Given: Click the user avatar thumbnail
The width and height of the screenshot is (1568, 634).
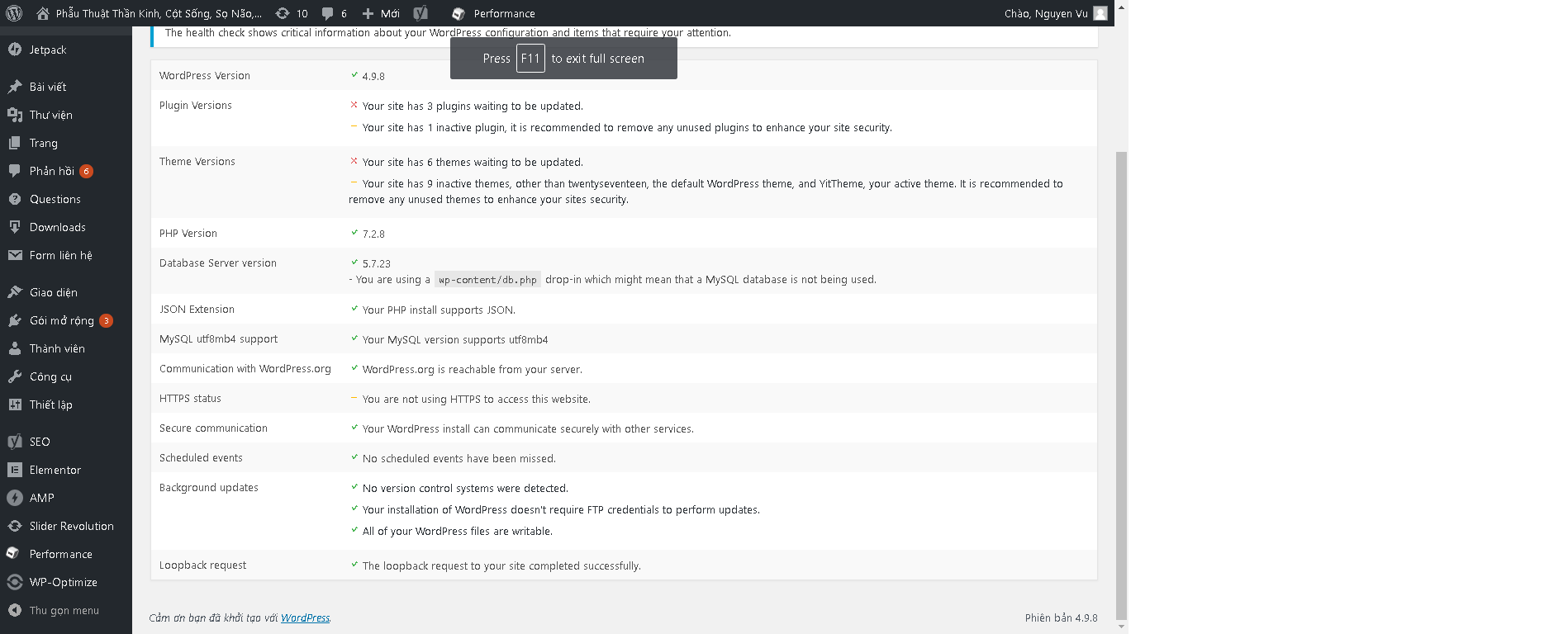Looking at the screenshot, I should [1100, 13].
